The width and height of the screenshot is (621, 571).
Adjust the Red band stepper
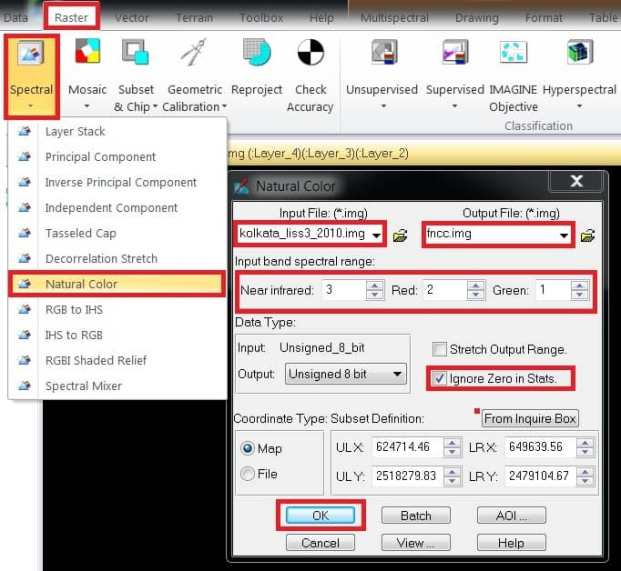(476, 290)
